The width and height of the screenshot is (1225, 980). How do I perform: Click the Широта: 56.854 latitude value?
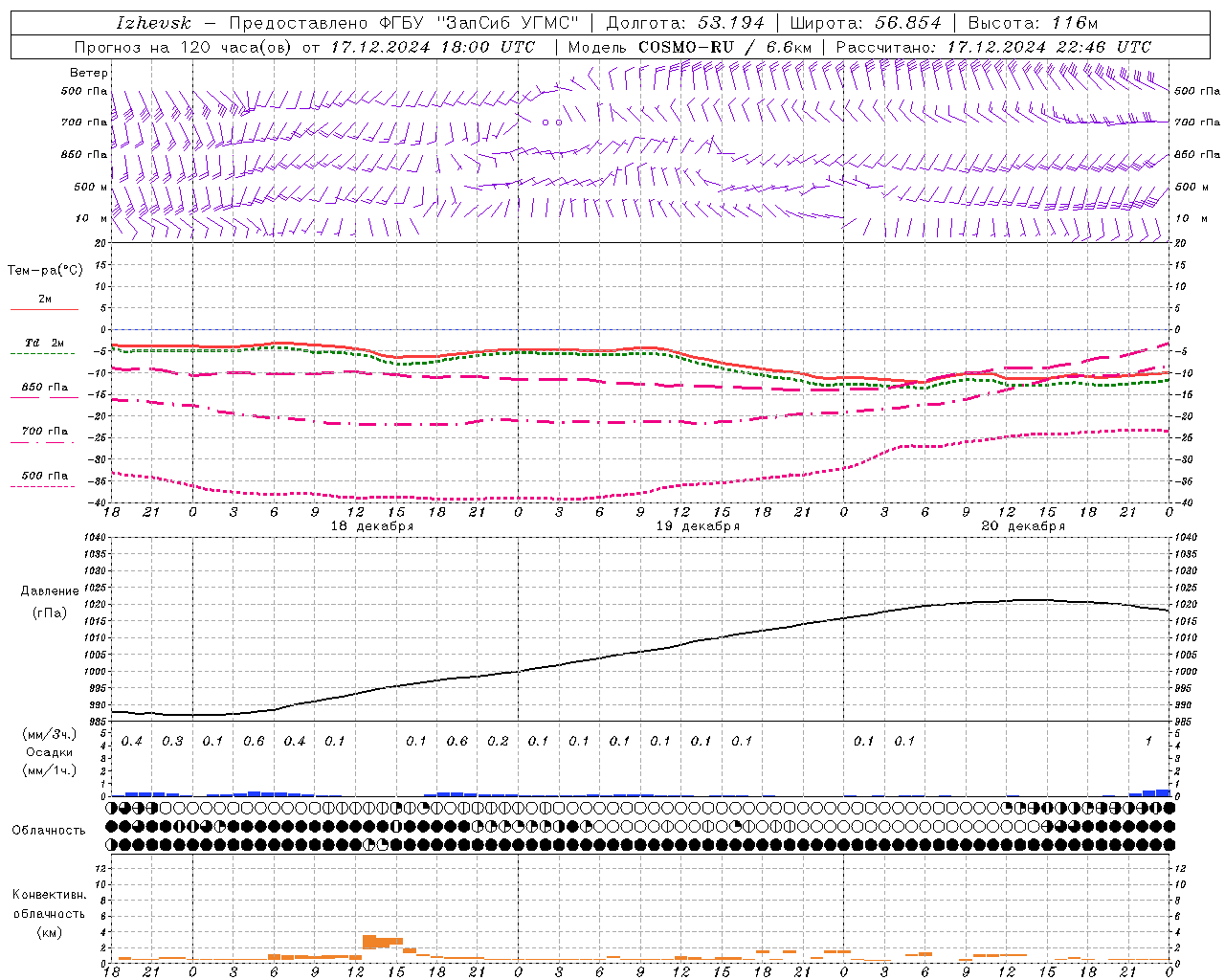pyautogui.click(x=865, y=23)
